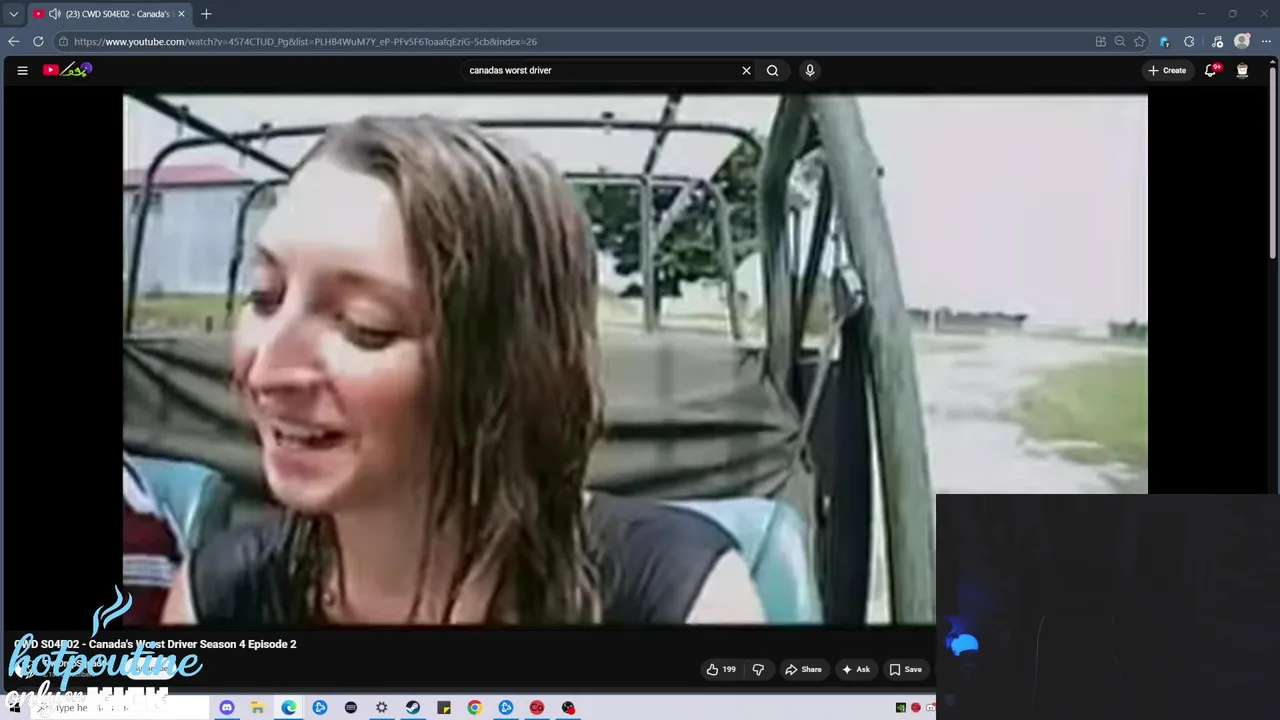Run search with magnifying glass button
Screen dimensions: 1280x720
772,70
